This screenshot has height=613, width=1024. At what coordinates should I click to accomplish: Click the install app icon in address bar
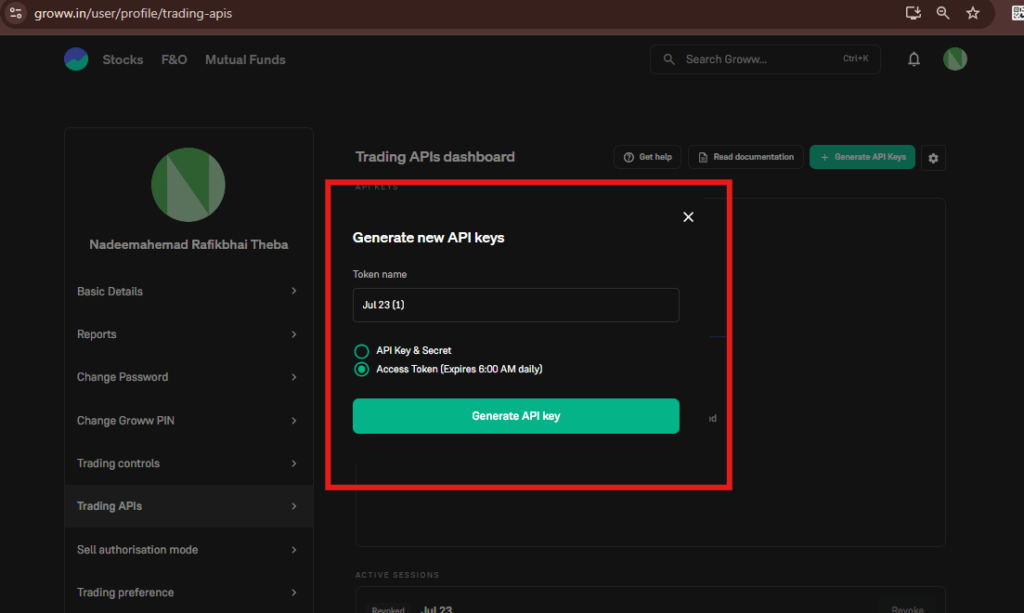click(913, 13)
